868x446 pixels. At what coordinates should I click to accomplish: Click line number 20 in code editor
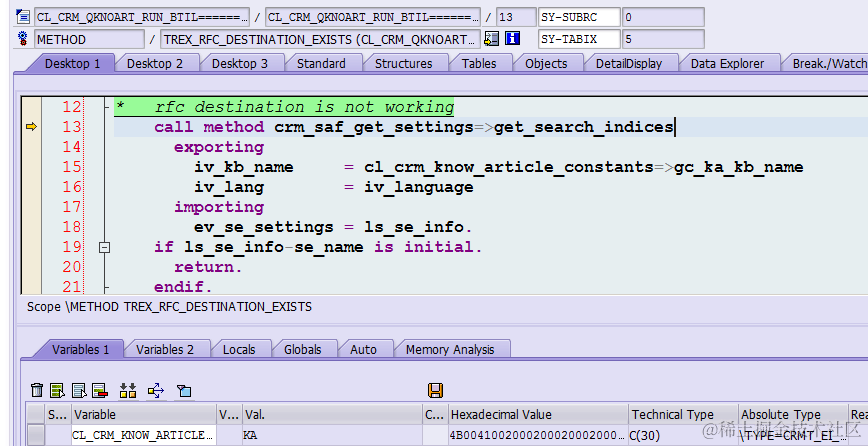pyautogui.click(x=72, y=267)
